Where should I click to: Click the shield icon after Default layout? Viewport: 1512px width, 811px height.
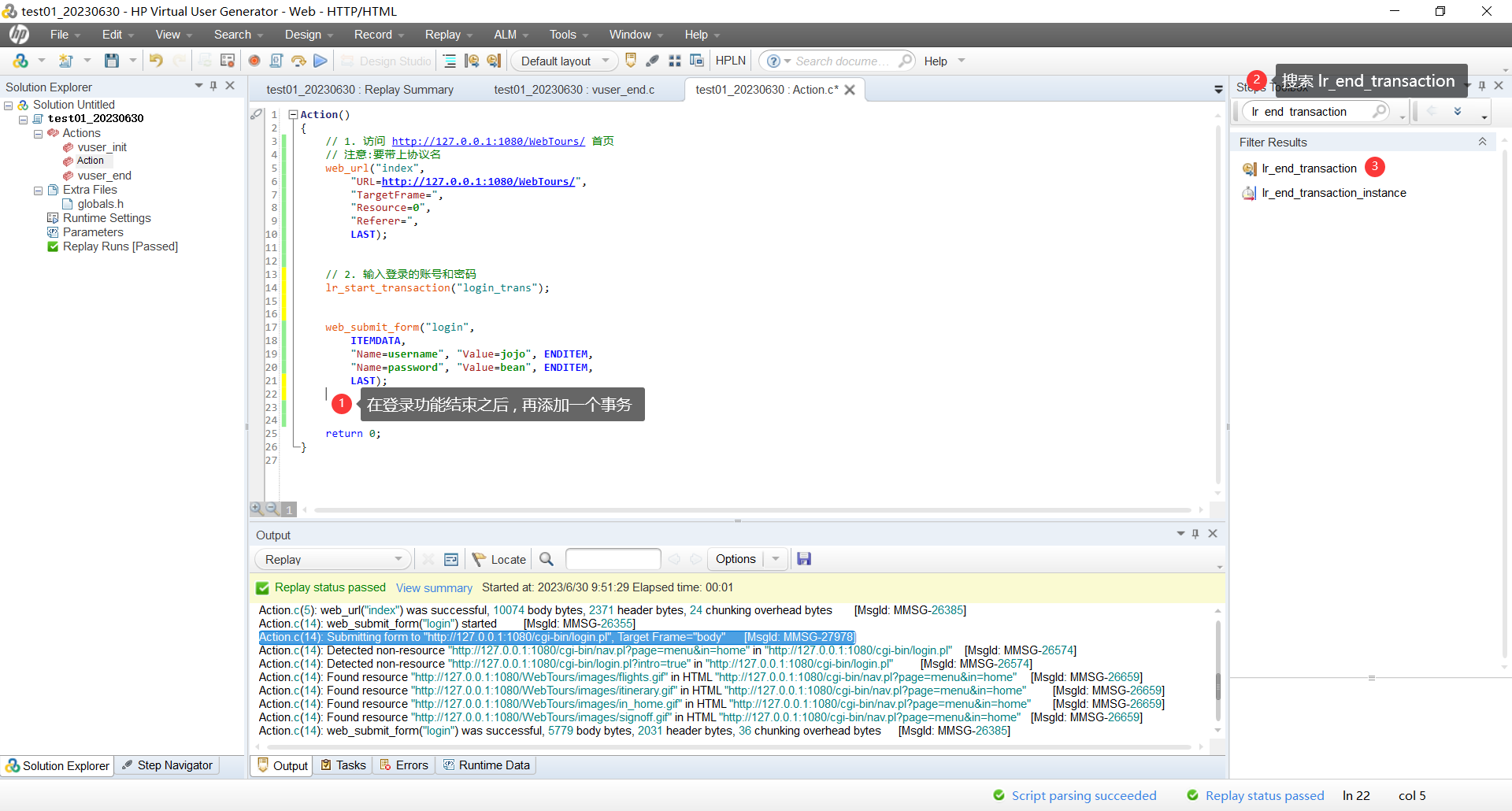pyautogui.click(x=630, y=61)
